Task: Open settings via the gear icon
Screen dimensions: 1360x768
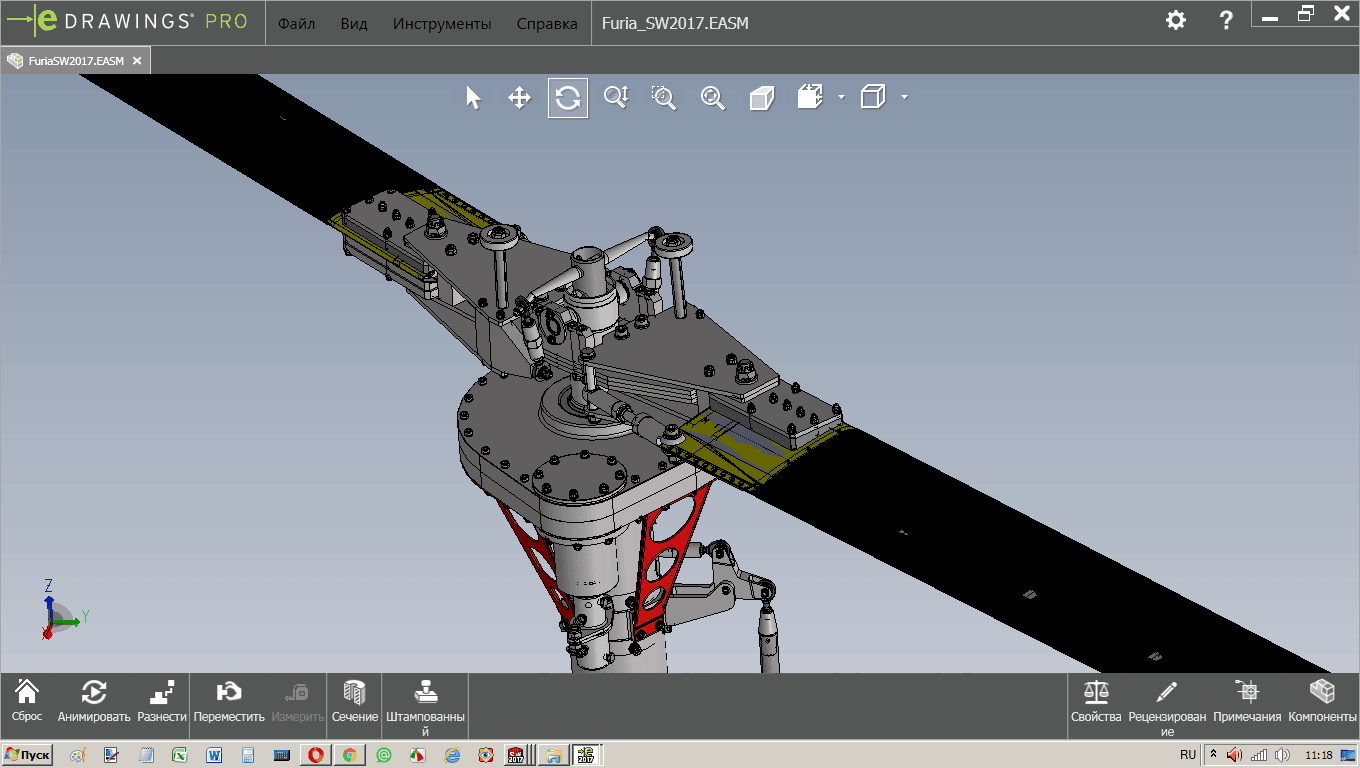Action: (x=1176, y=20)
